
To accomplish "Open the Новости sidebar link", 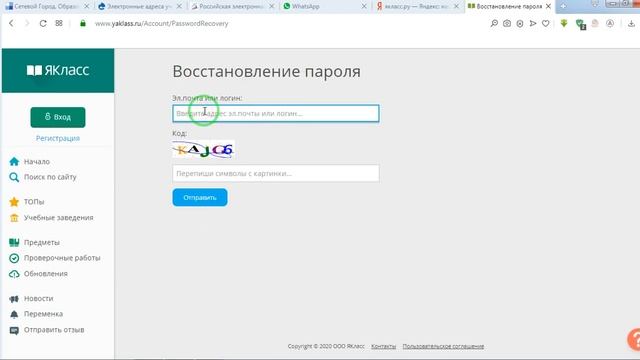I will click(x=38, y=299).
